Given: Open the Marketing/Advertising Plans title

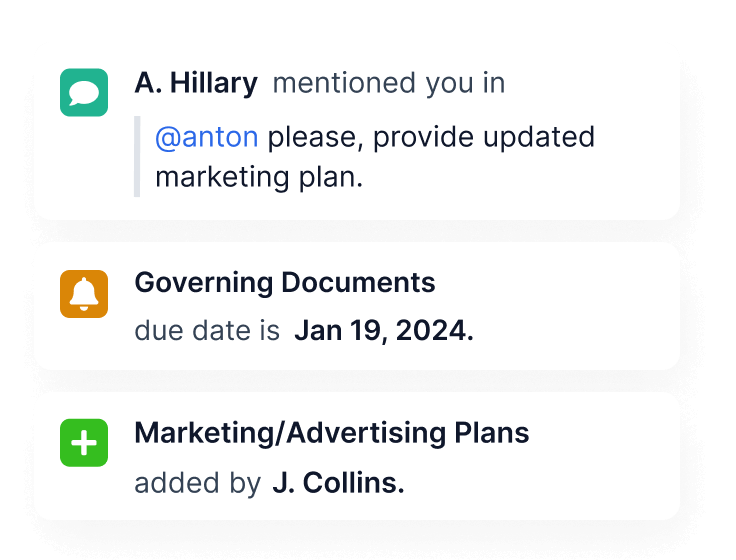Looking at the screenshot, I should click(x=331, y=433).
